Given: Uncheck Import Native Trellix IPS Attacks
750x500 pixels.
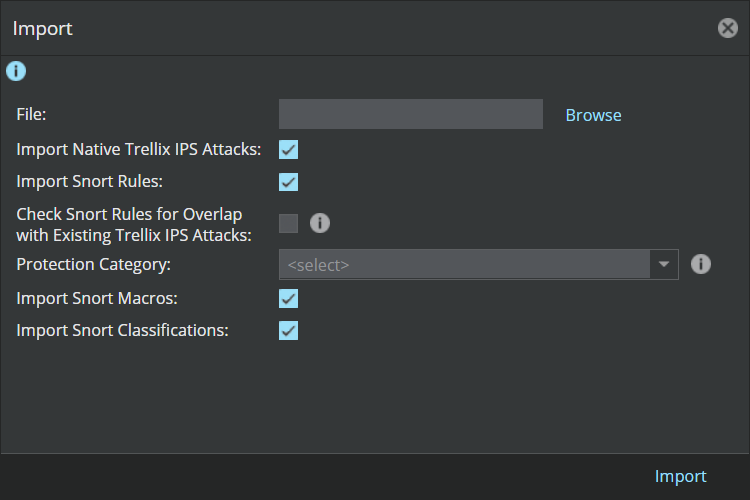Looking at the screenshot, I should pyautogui.click(x=288, y=149).
